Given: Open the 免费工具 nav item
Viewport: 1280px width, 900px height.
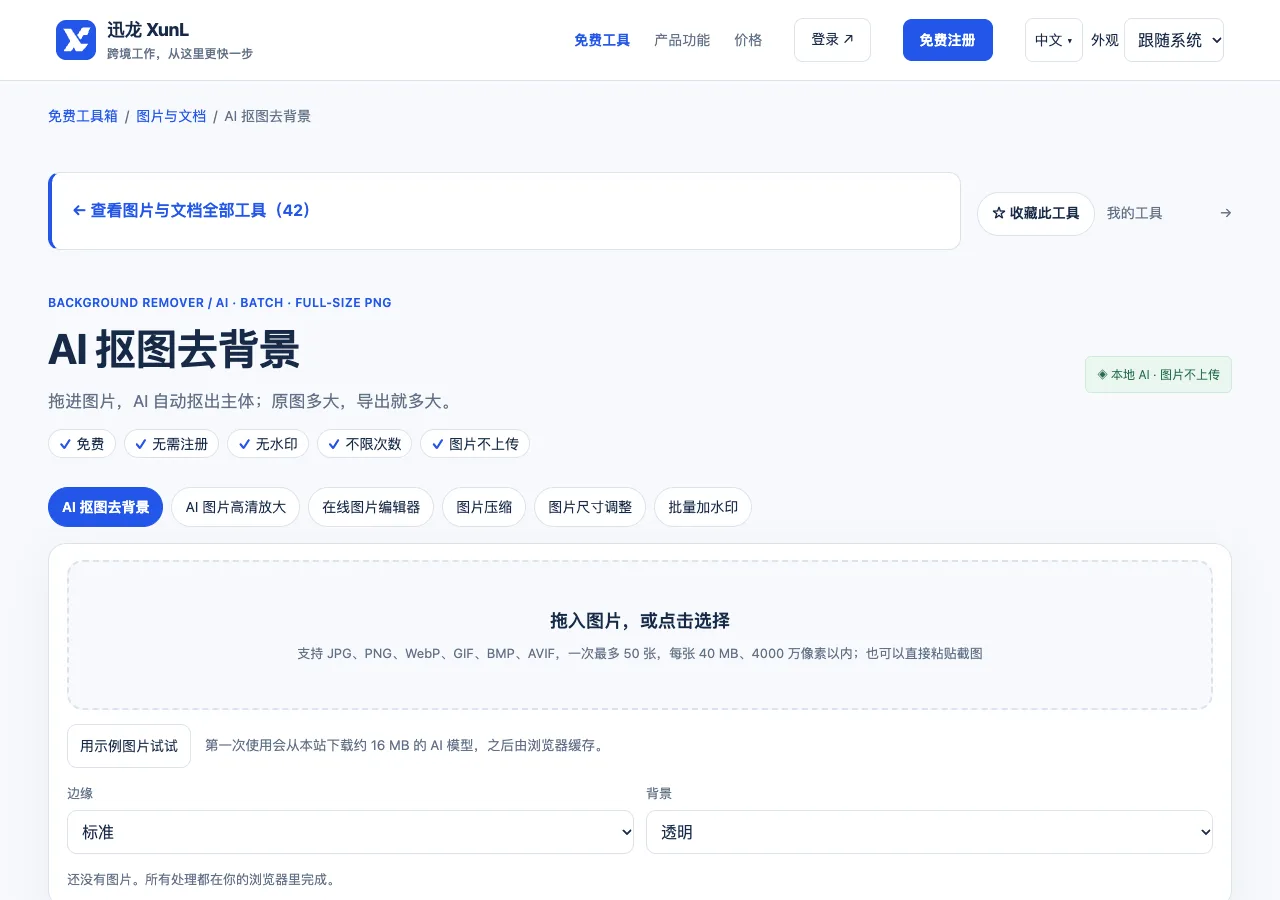Looking at the screenshot, I should [602, 40].
